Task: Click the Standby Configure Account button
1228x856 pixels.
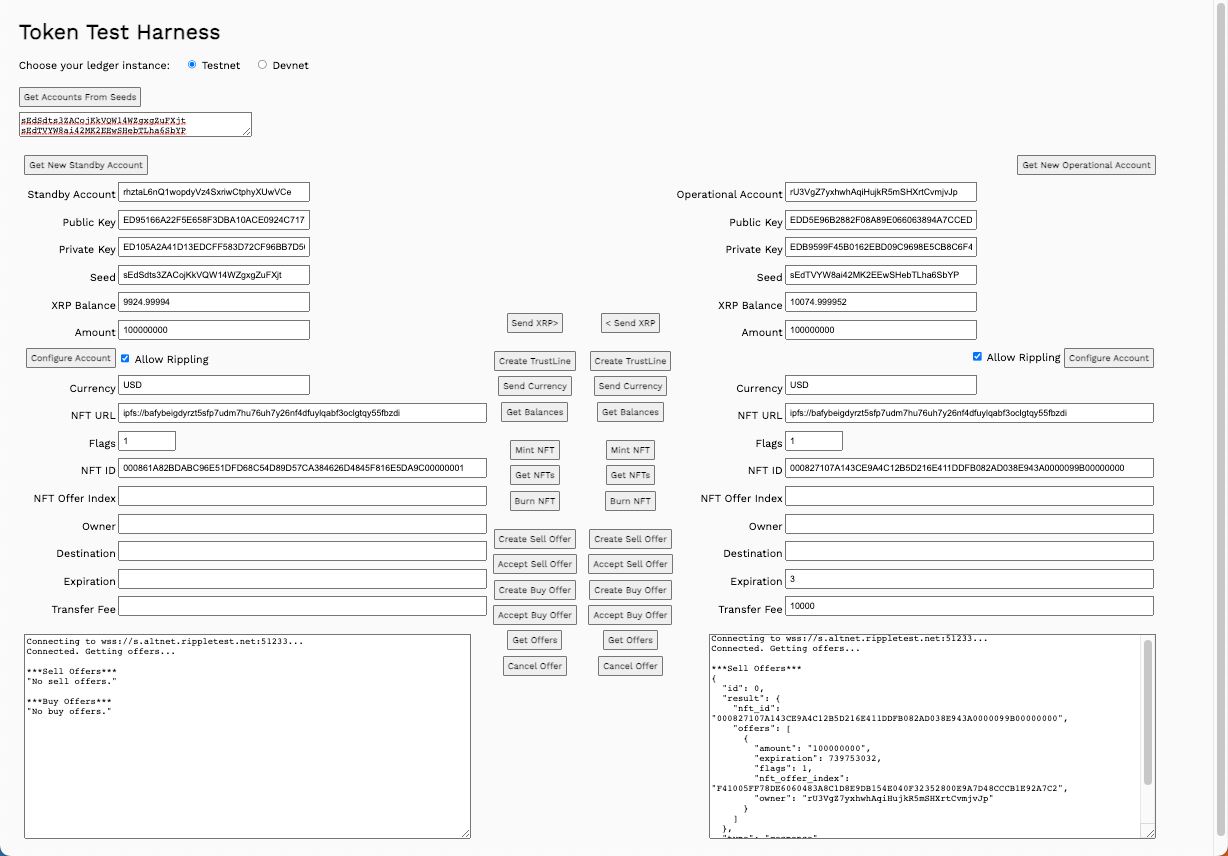Action: click(x=71, y=358)
